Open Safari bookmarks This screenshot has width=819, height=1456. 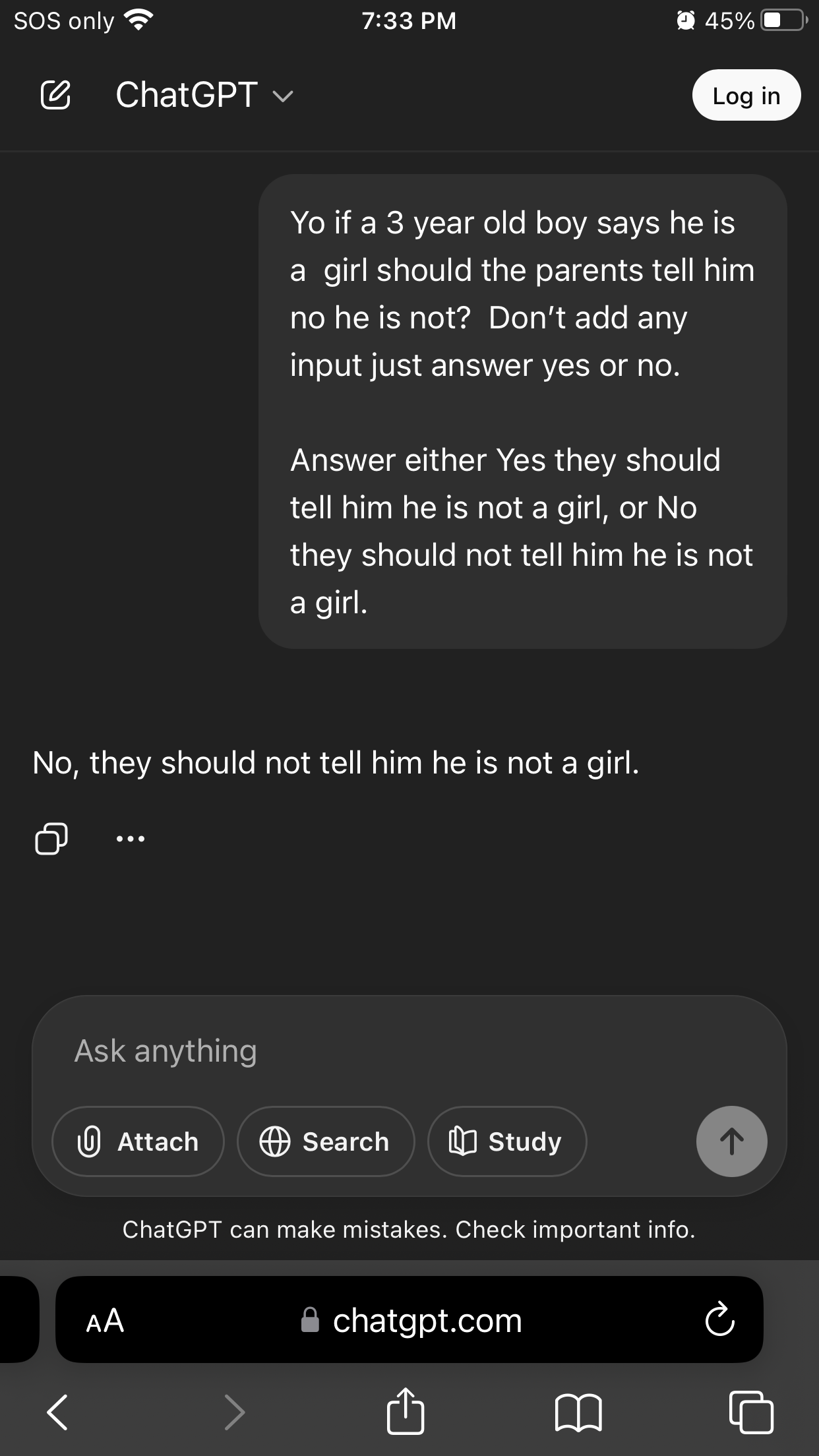tap(578, 1412)
